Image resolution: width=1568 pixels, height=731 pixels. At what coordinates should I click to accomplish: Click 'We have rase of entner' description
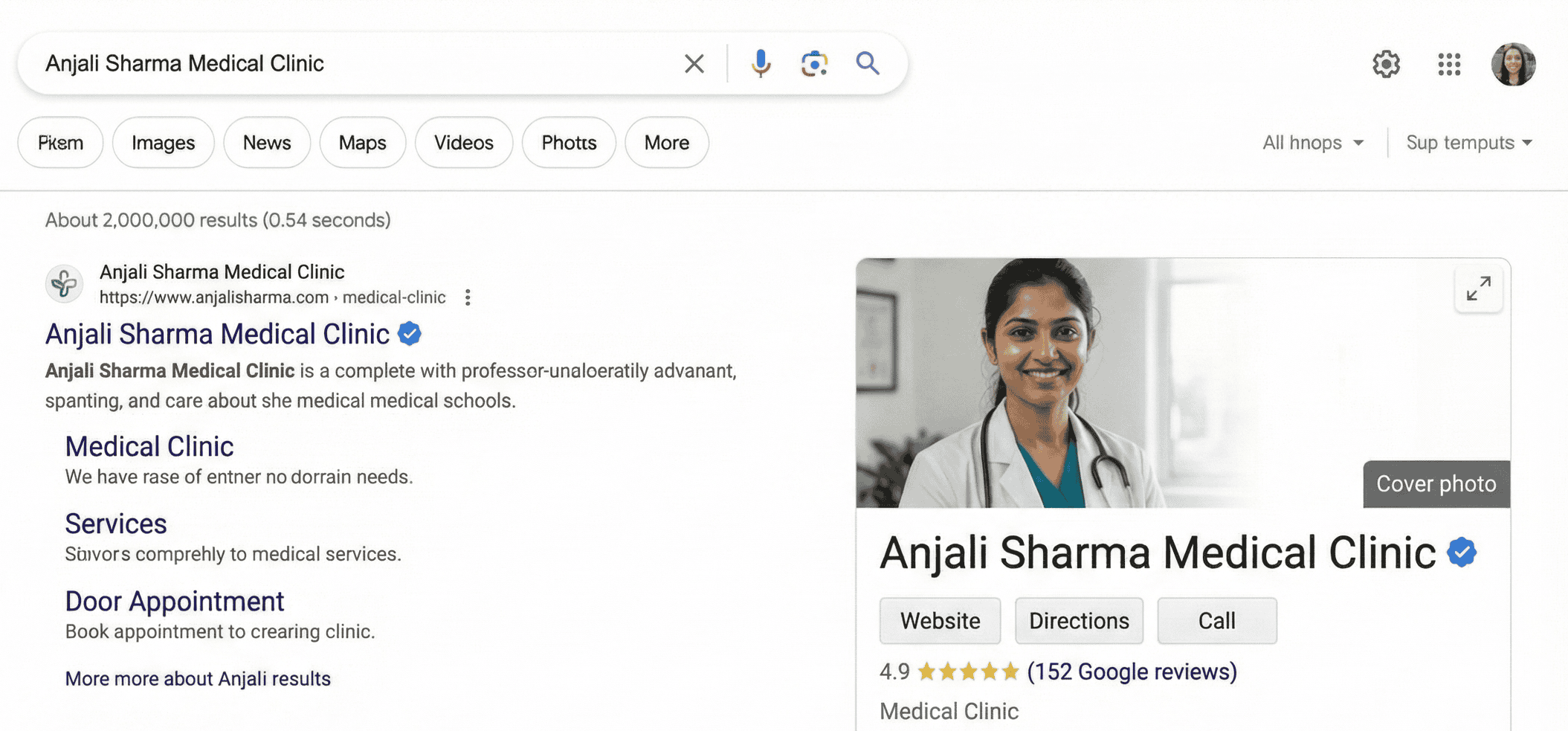tap(239, 477)
